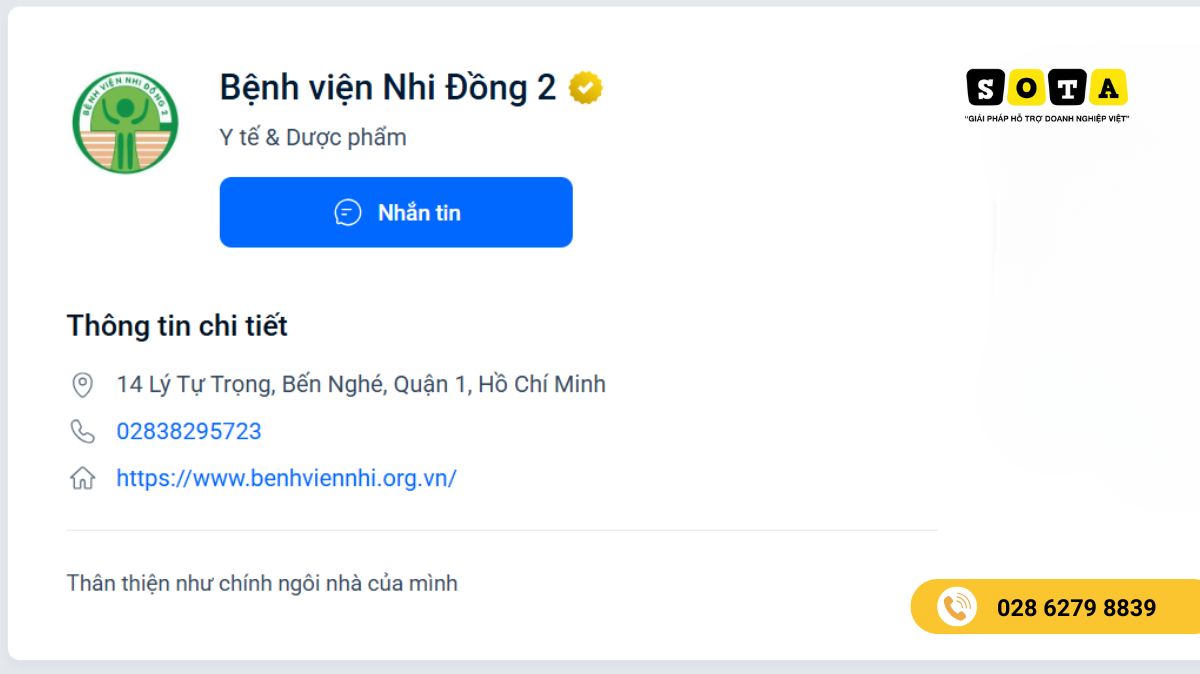Click the yellow A tile of SOTA logo
This screenshot has width=1200, height=674.
[1108, 88]
